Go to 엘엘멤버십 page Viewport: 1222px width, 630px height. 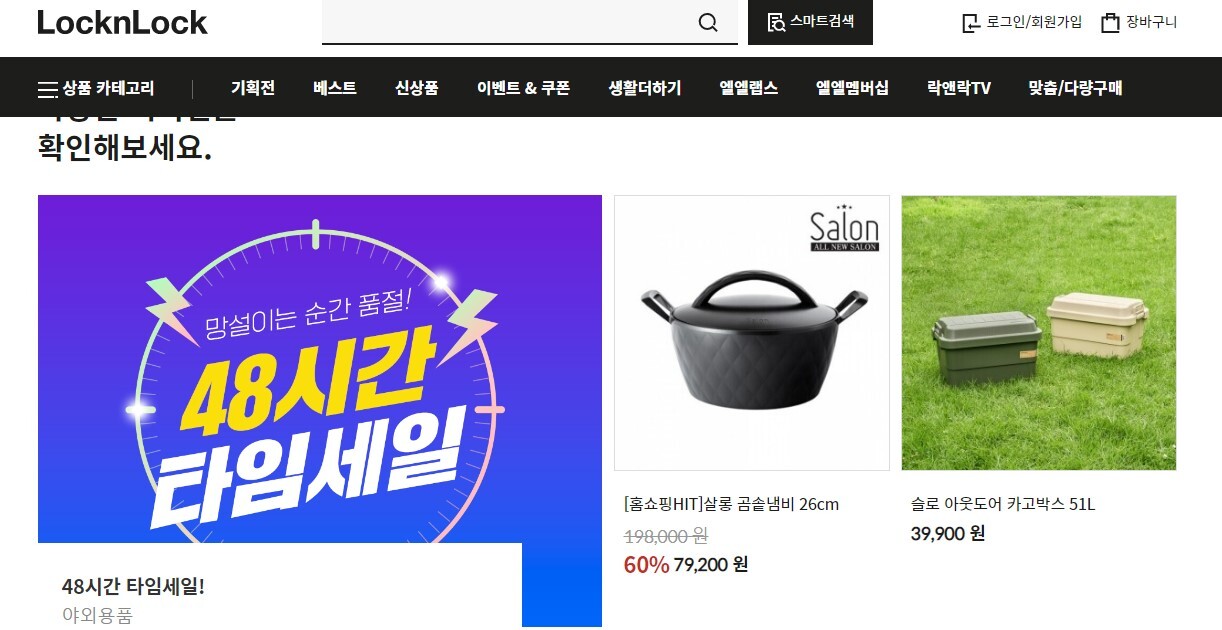[852, 88]
